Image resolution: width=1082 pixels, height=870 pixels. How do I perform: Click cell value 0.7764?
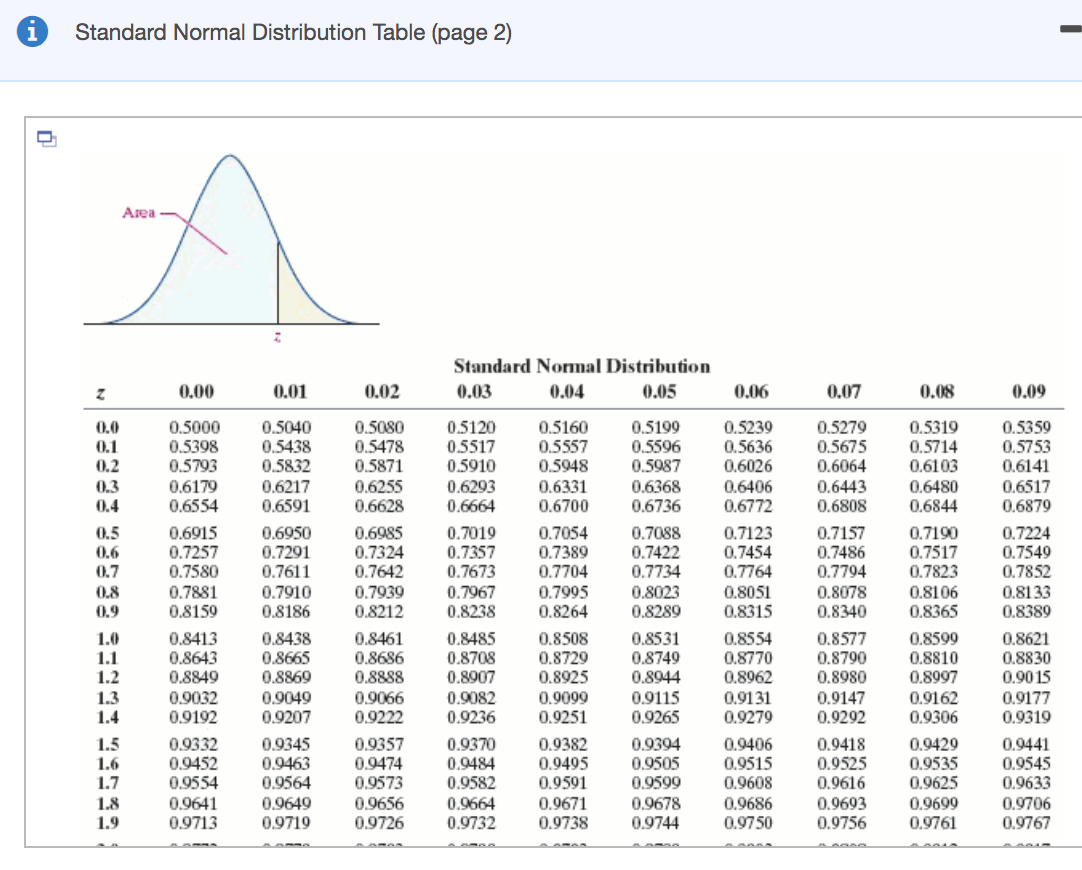click(x=749, y=572)
